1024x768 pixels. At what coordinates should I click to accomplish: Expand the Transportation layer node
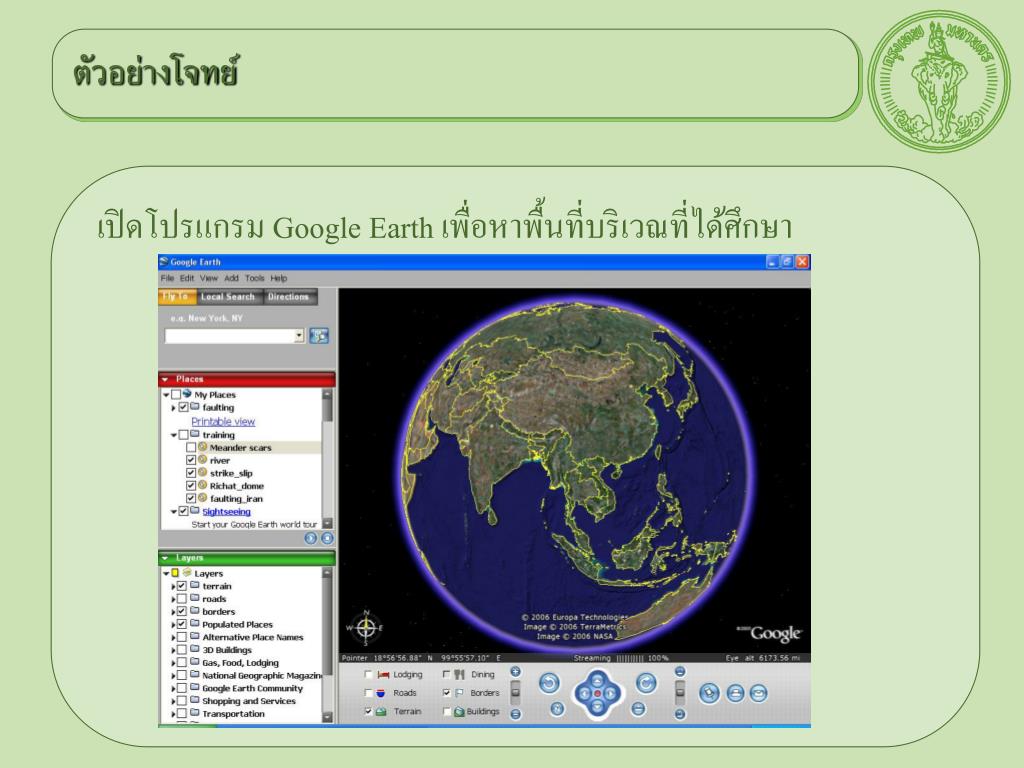click(173, 714)
